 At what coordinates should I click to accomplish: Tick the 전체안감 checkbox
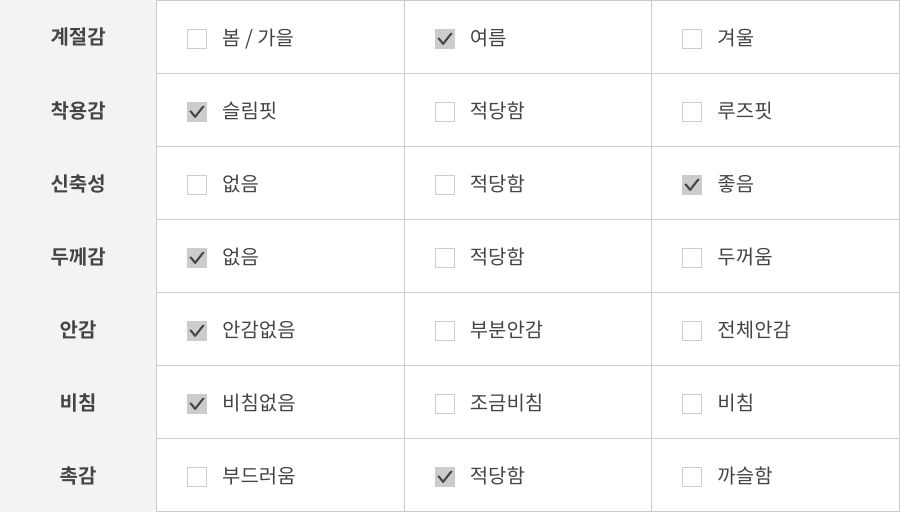[x=692, y=331]
